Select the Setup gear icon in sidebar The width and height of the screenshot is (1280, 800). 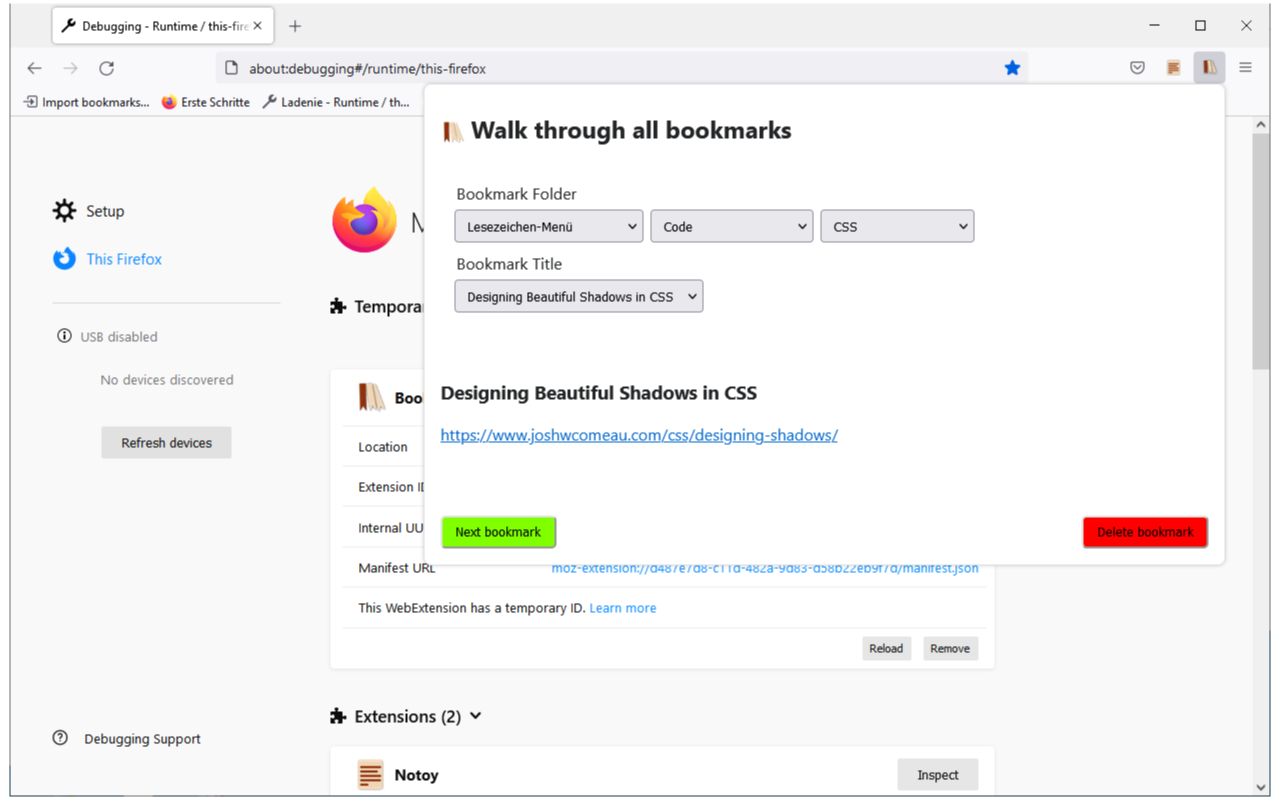(x=64, y=211)
